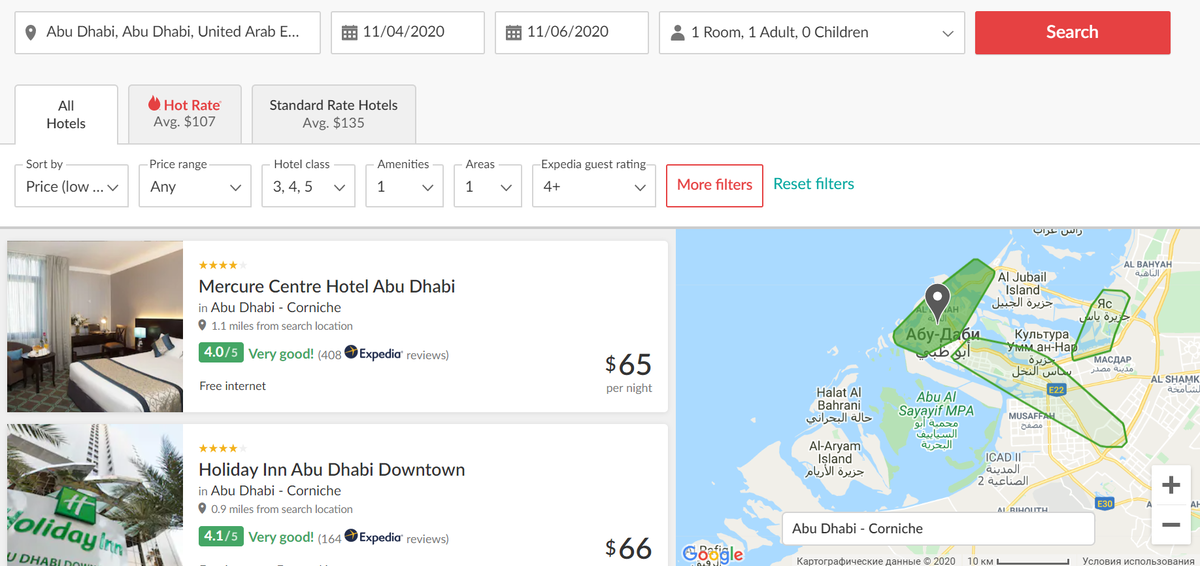The image size is (1200, 566).
Task: Open the Hotel class dropdown
Action: [309, 187]
